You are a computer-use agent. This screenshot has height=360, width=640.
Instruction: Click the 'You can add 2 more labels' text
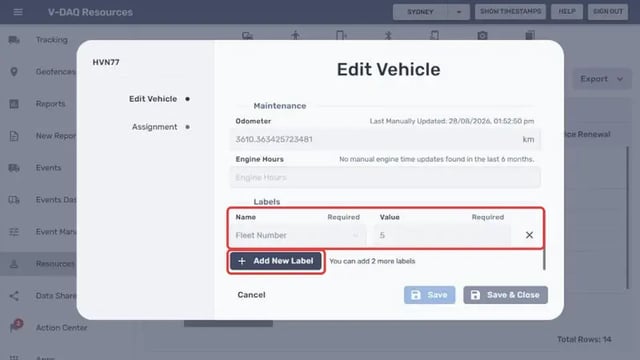372,261
